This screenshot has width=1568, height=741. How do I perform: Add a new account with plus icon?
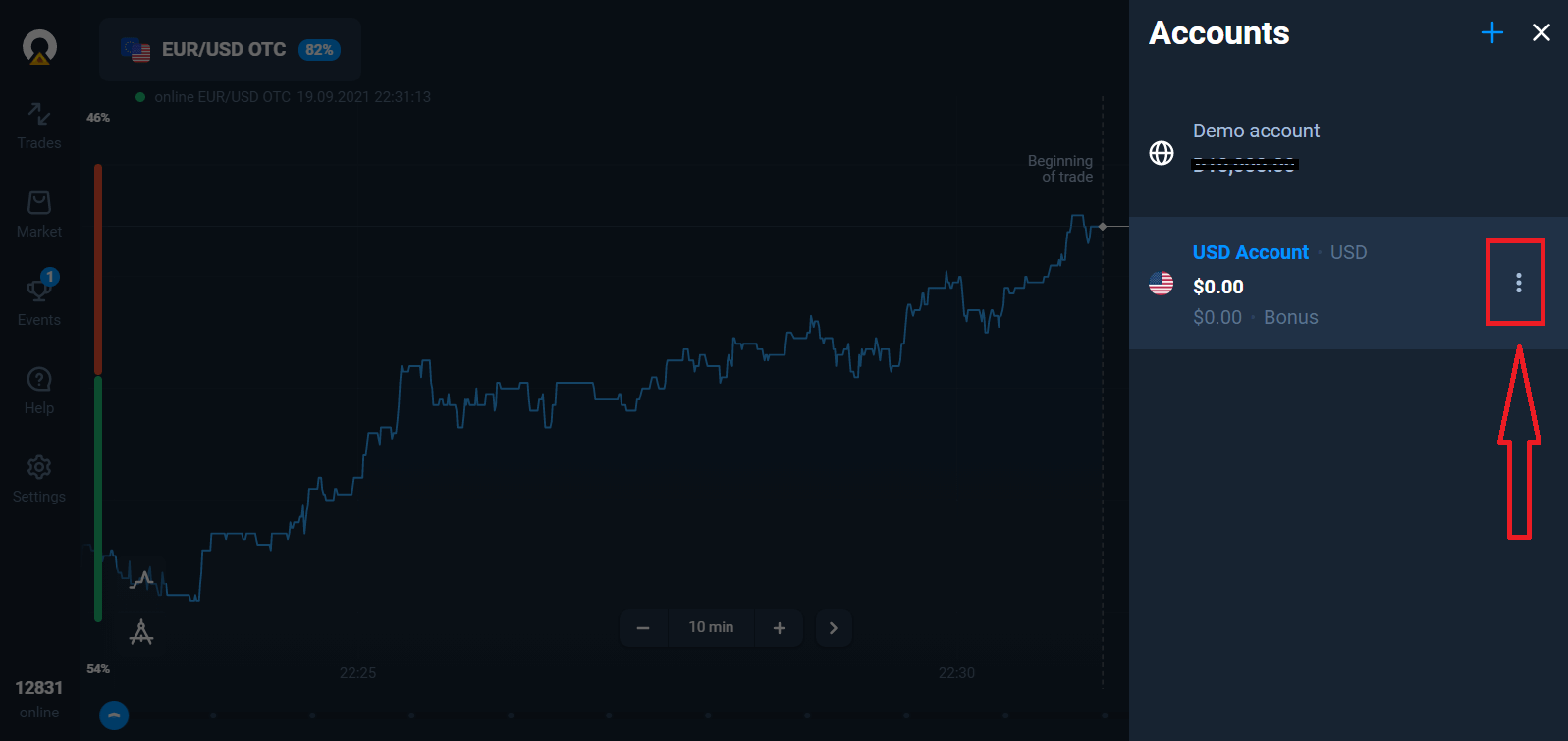point(1491,33)
